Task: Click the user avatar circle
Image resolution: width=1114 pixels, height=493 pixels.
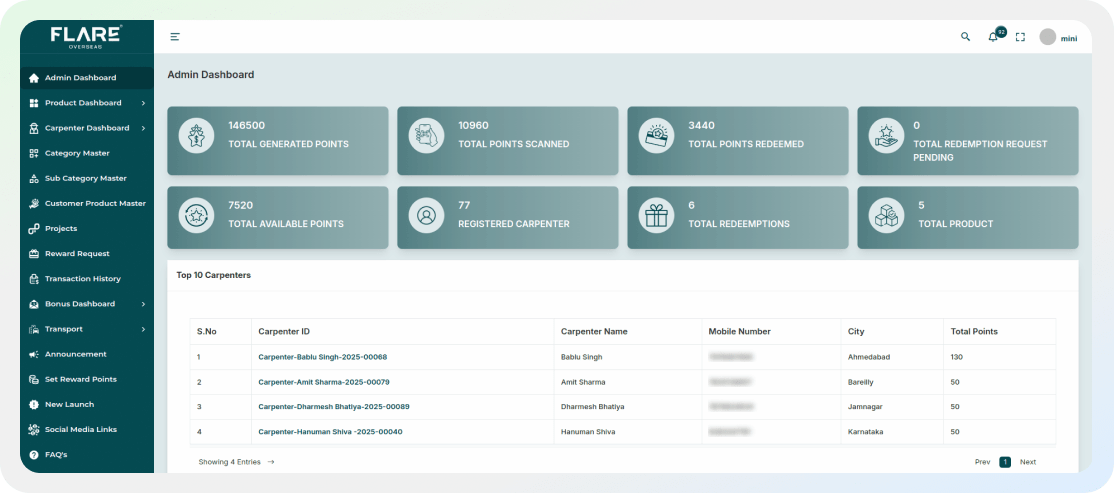Action: (1048, 37)
